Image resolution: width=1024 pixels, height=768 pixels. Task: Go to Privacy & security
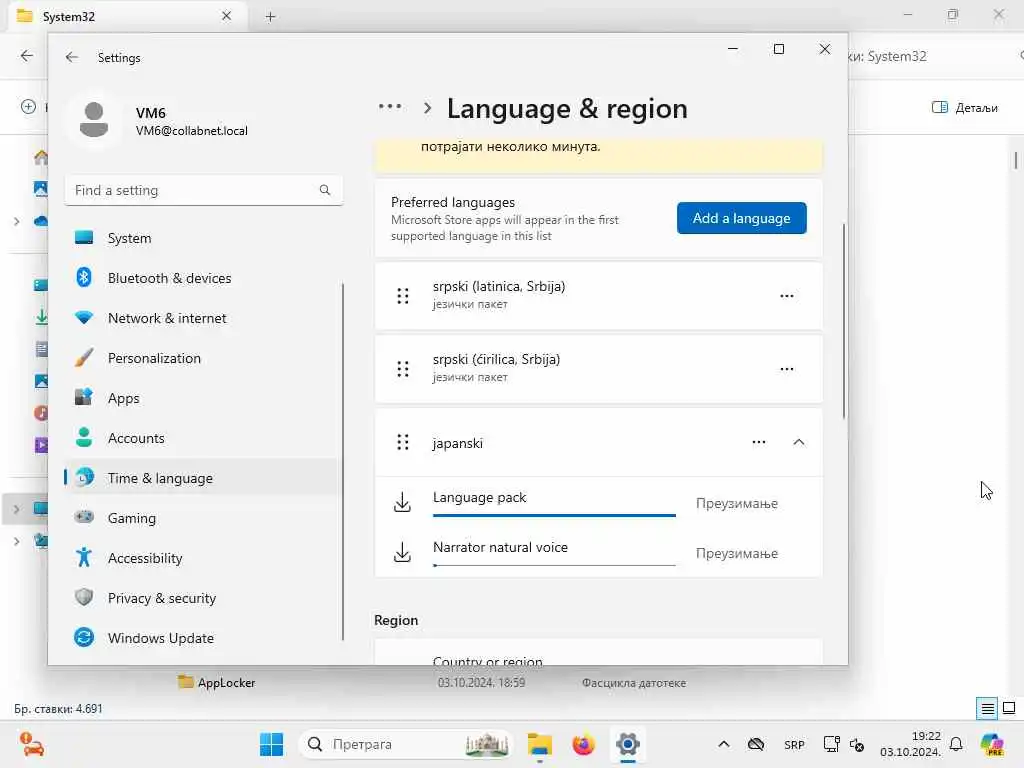[x=204, y=598]
